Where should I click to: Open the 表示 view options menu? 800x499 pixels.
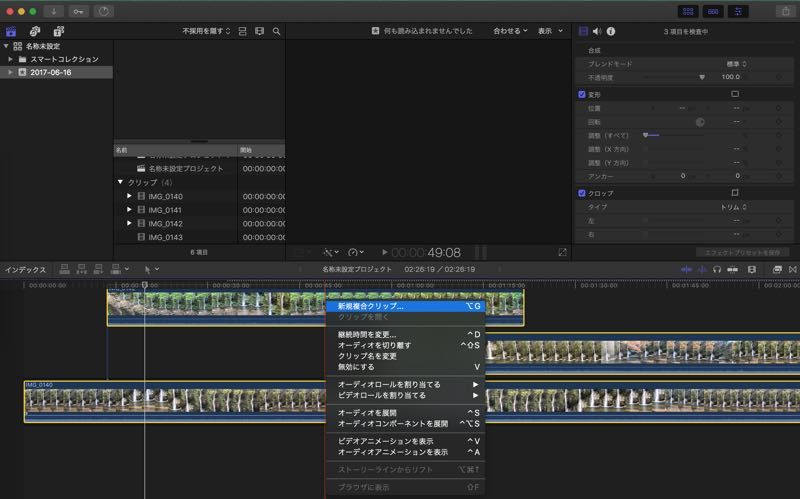(548, 31)
